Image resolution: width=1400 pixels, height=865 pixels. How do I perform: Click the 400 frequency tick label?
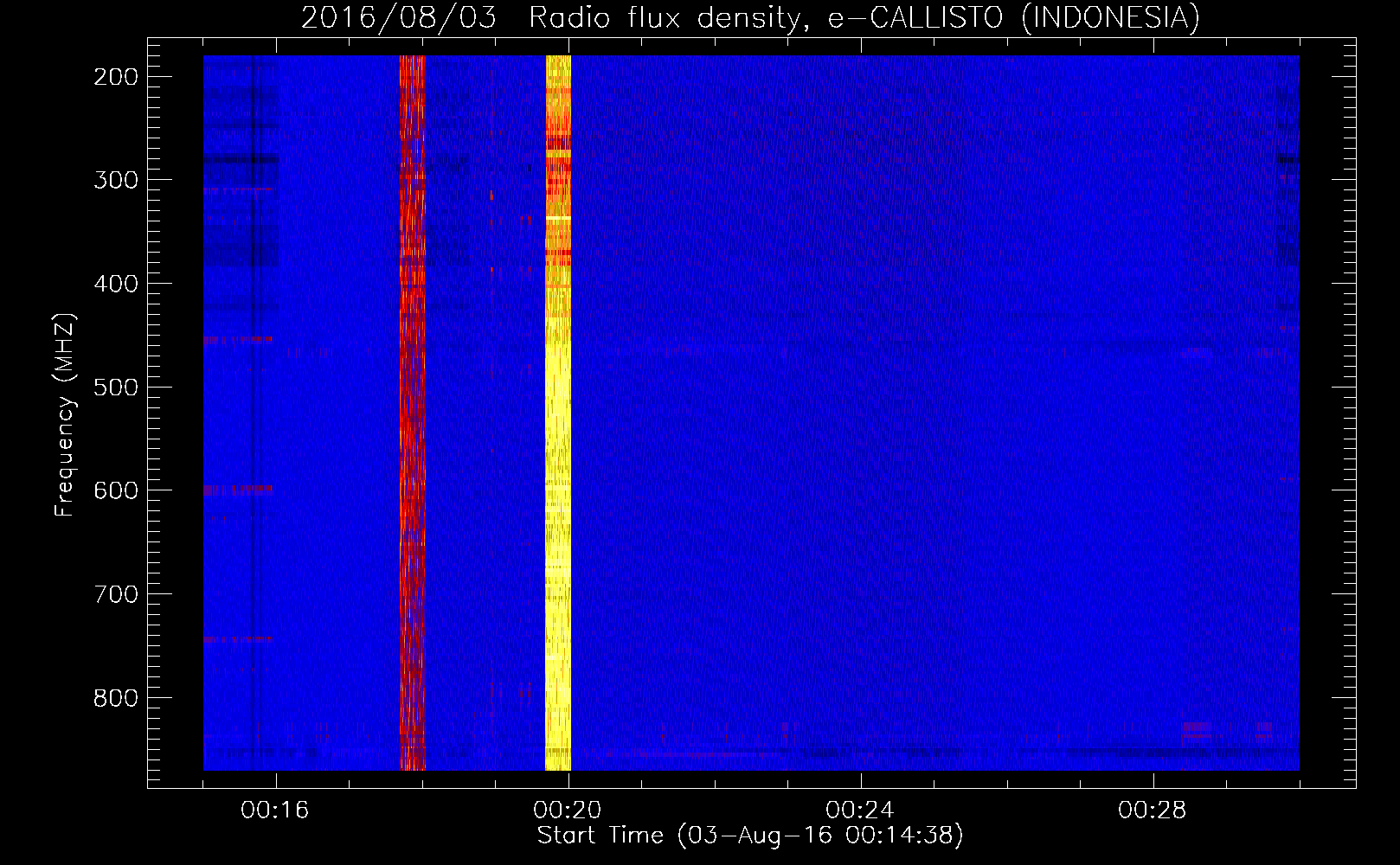click(116, 284)
